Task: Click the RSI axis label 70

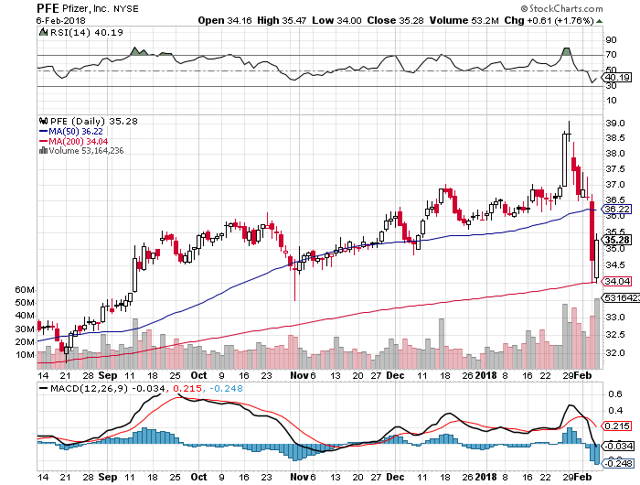Action: pos(611,55)
